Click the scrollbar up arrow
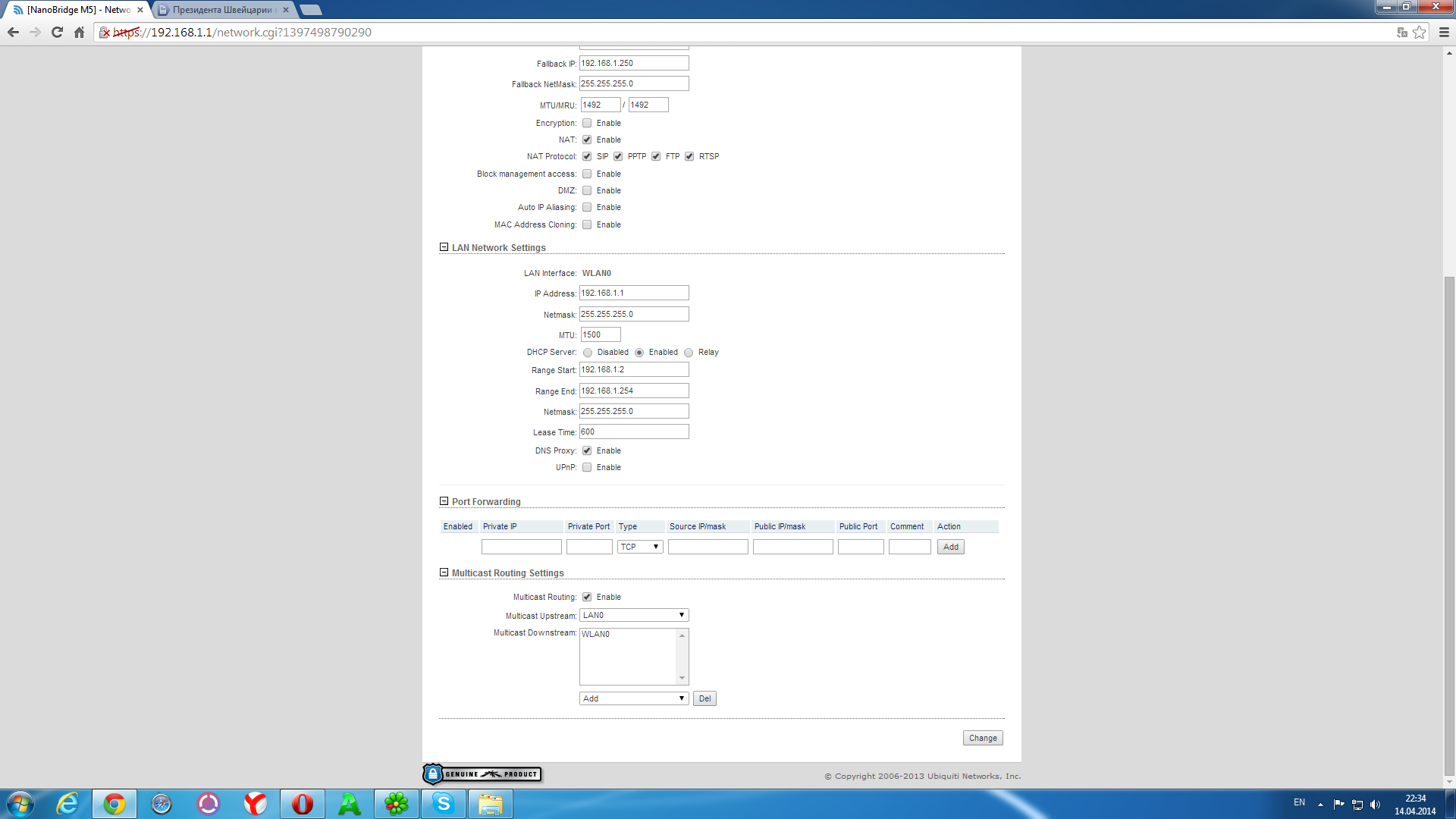1456x819 pixels. [1449, 53]
